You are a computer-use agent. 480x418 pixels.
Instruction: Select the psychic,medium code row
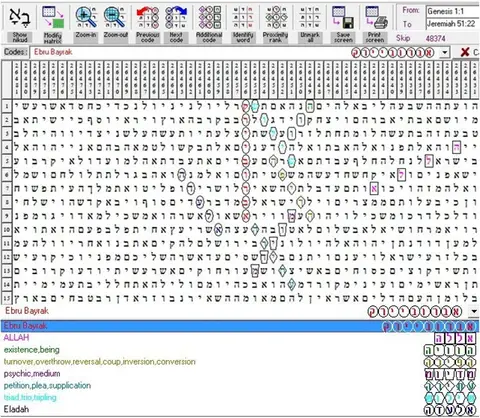[240, 374]
